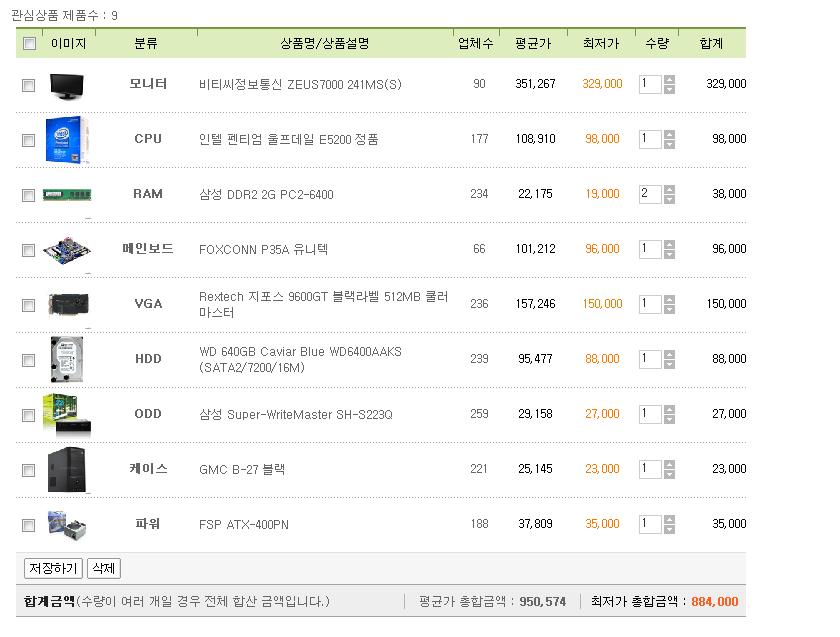Click lowest price 329,000 for monitor
Viewport: 840px width, 637px height.
(x=602, y=84)
